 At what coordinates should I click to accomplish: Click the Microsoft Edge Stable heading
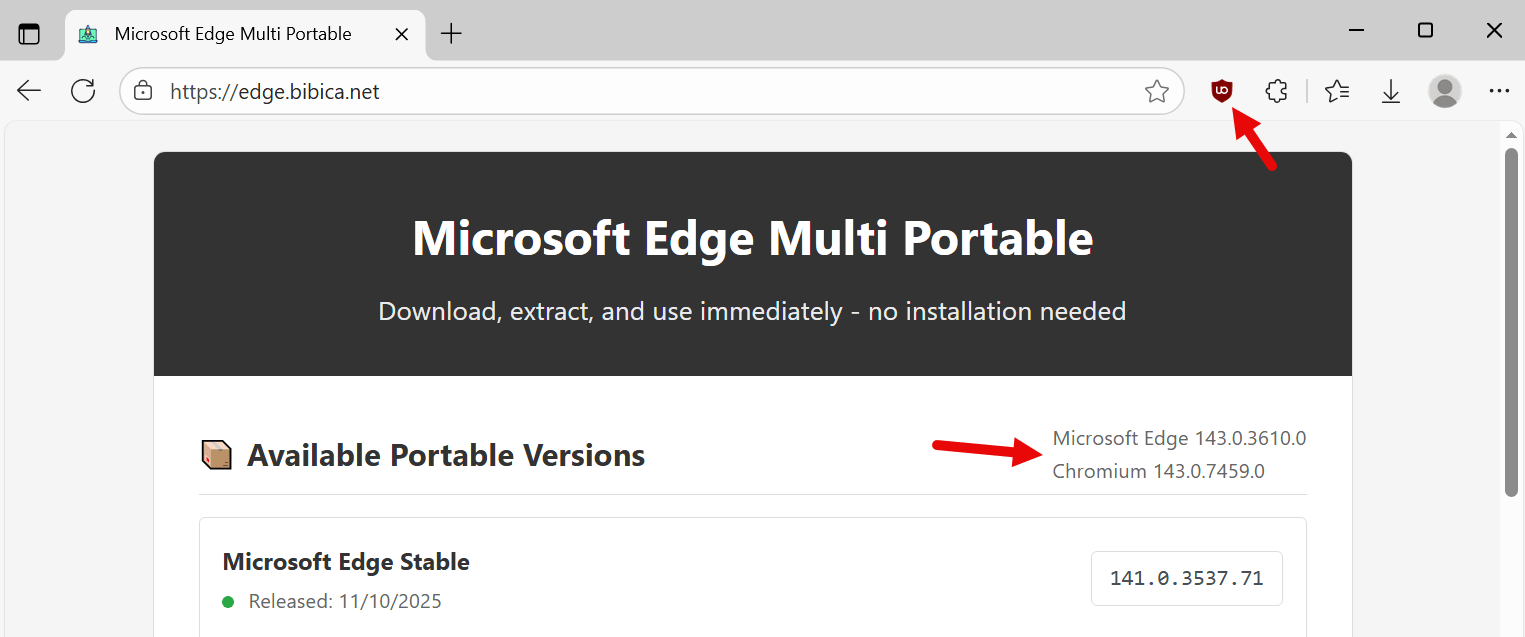click(346, 562)
